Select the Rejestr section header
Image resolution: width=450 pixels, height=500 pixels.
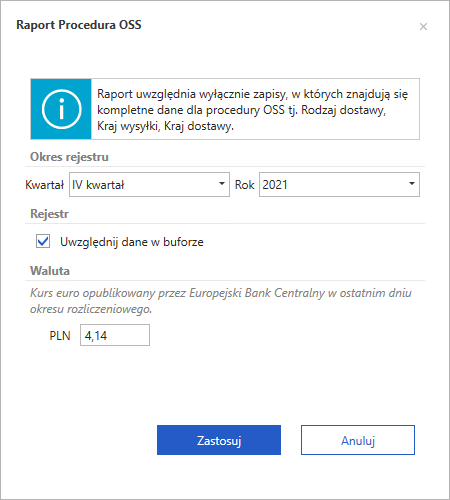49,214
